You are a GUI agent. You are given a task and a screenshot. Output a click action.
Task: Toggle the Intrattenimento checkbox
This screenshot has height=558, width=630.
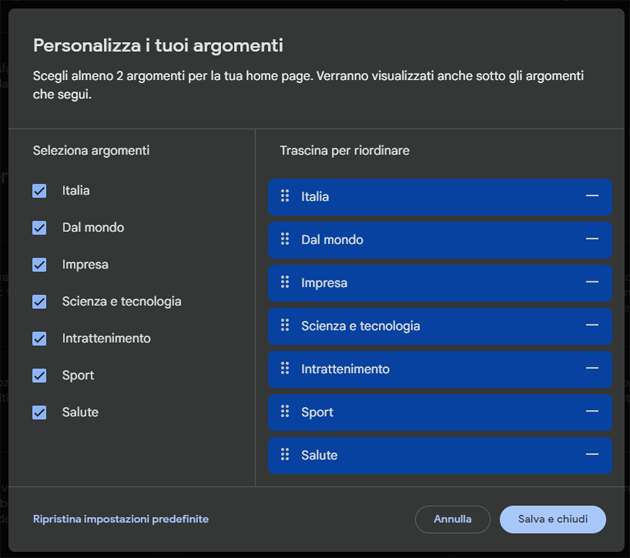point(40,339)
